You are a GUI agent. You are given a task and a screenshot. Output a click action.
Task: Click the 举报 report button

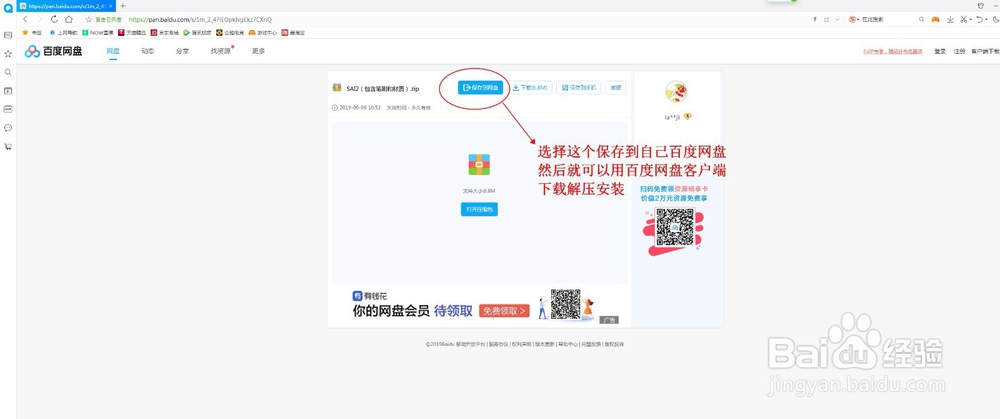(x=615, y=87)
